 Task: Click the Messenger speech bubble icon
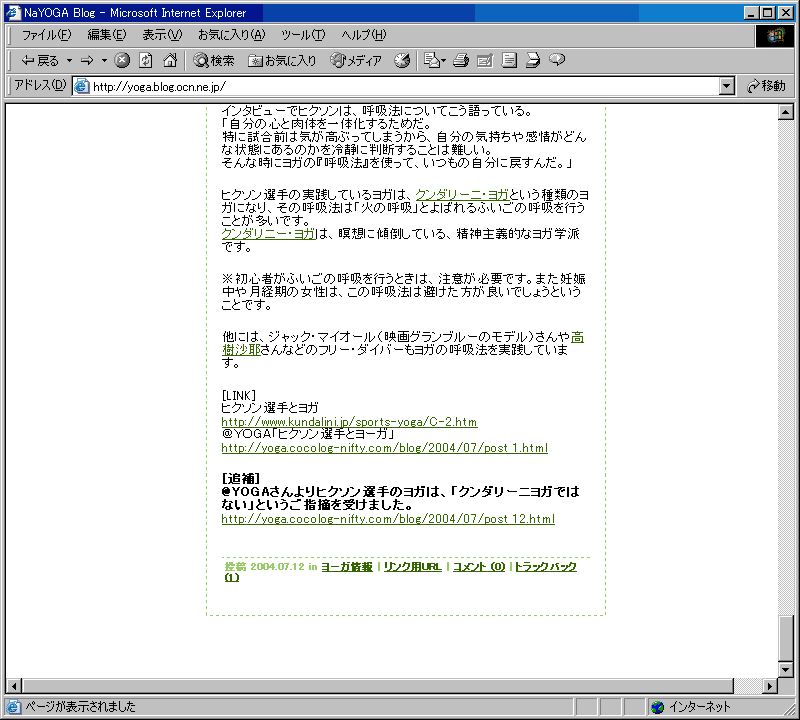tap(557, 60)
